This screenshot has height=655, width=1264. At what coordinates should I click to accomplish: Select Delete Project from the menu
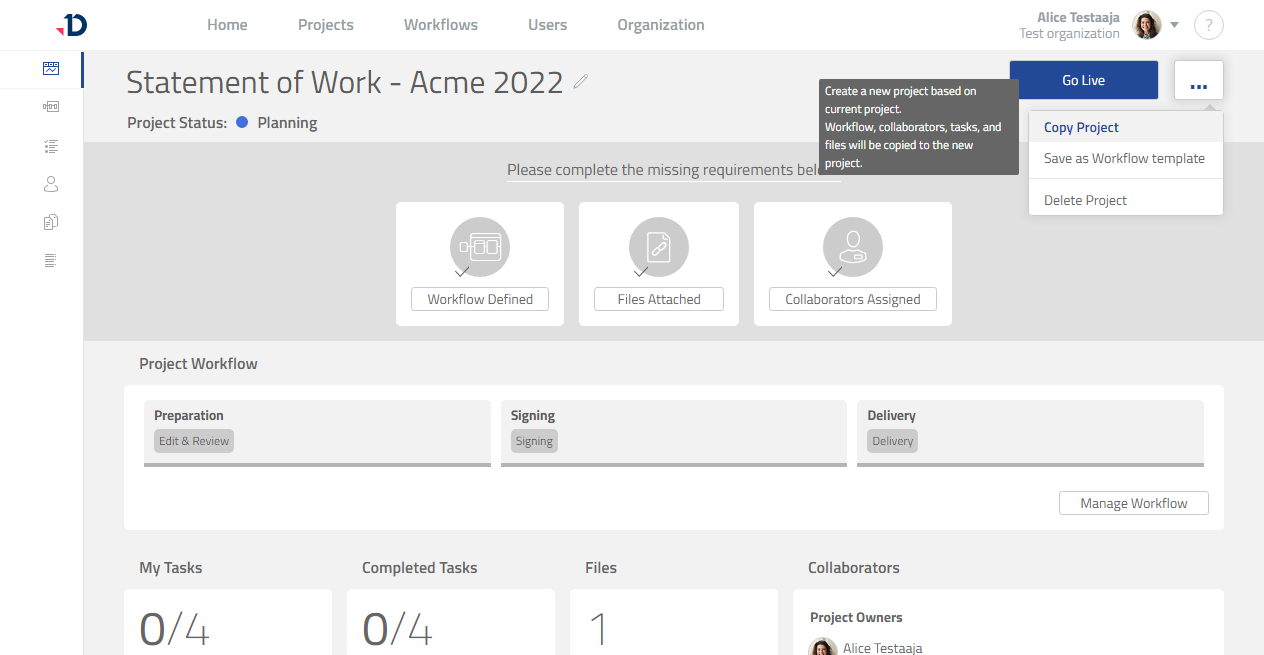[1085, 200]
